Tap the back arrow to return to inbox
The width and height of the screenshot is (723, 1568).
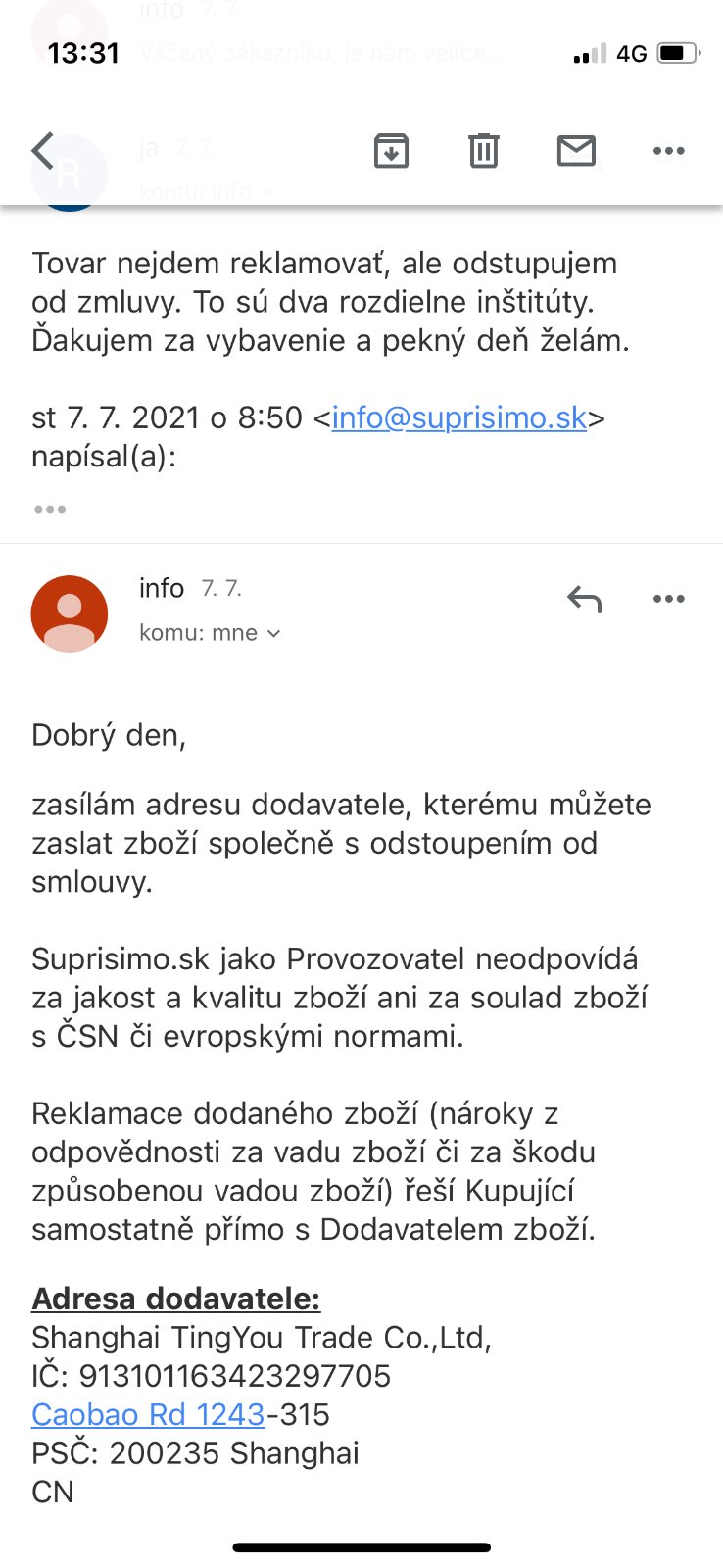pos(43,151)
